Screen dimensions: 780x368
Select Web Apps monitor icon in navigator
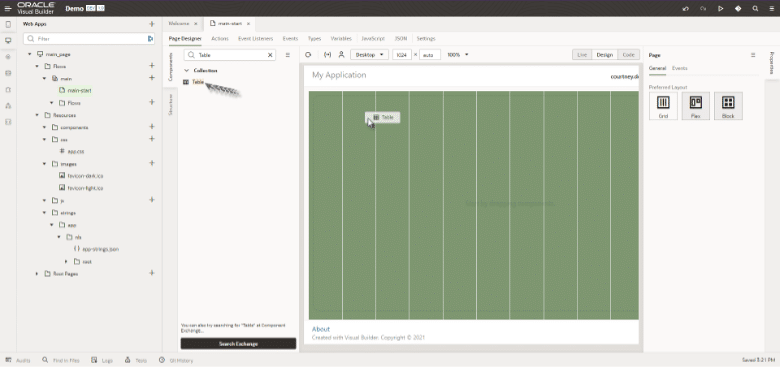8,41
